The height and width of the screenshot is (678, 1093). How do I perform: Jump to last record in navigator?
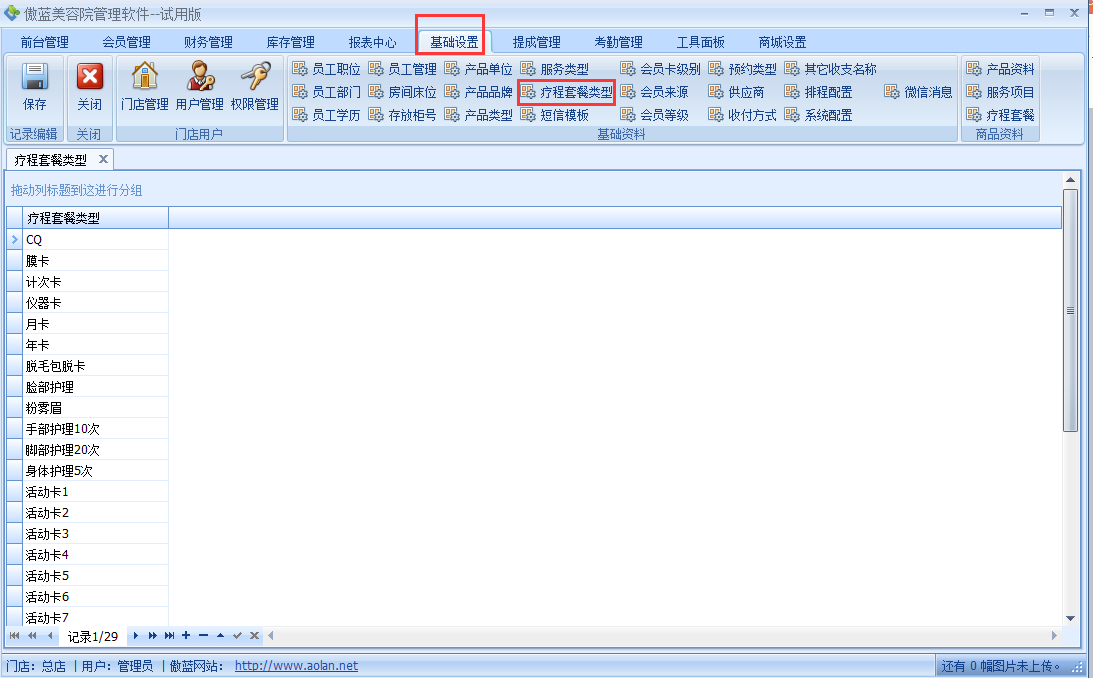pos(169,636)
